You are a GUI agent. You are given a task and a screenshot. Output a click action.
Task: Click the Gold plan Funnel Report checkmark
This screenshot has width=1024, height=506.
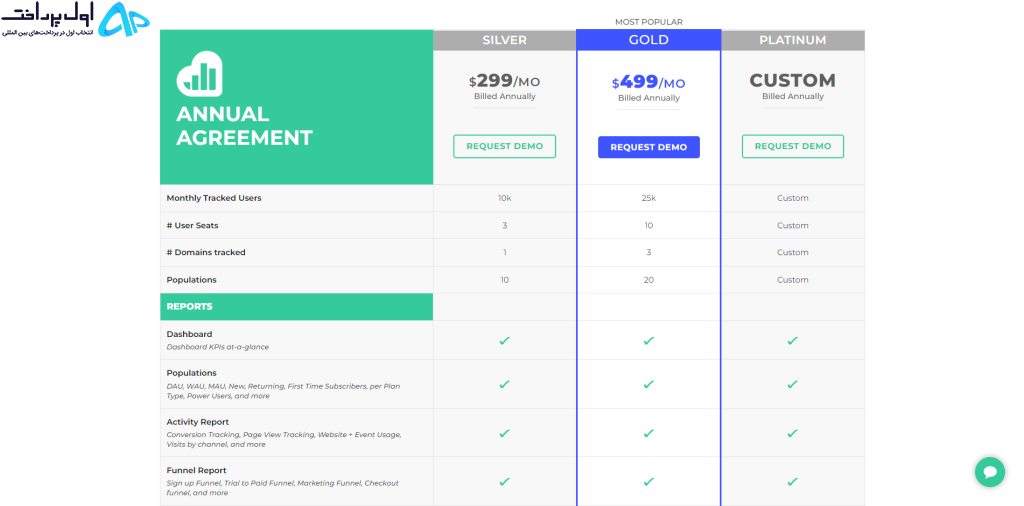(x=648, y=481)
